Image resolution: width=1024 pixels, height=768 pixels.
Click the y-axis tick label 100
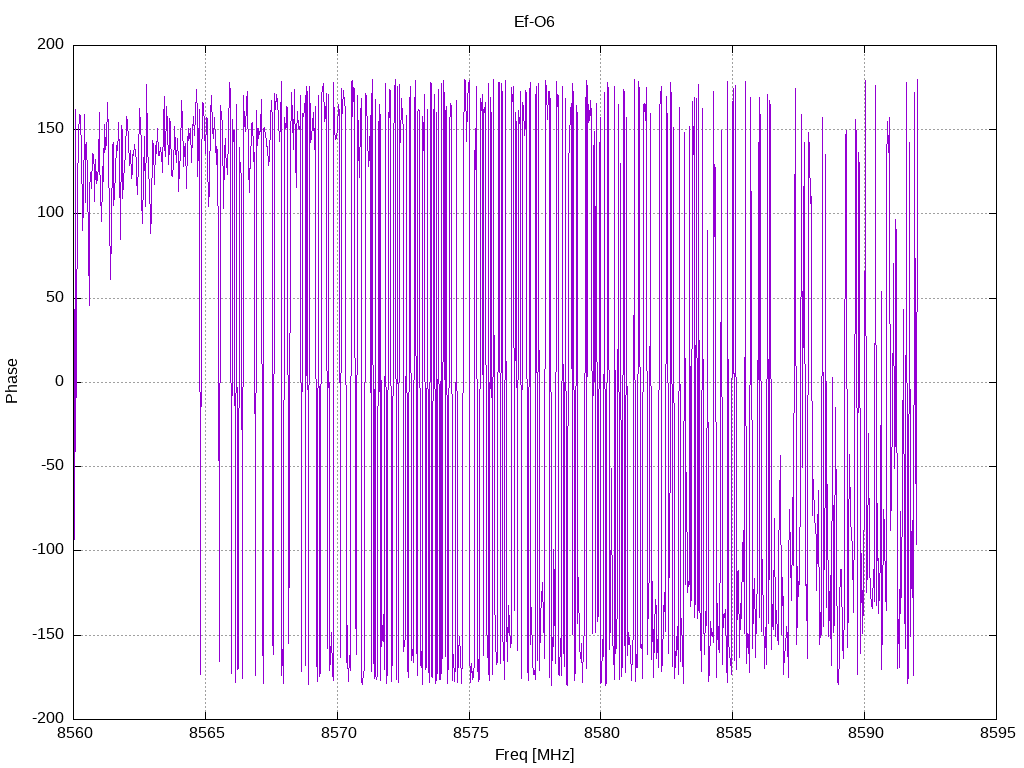point(51,213)
